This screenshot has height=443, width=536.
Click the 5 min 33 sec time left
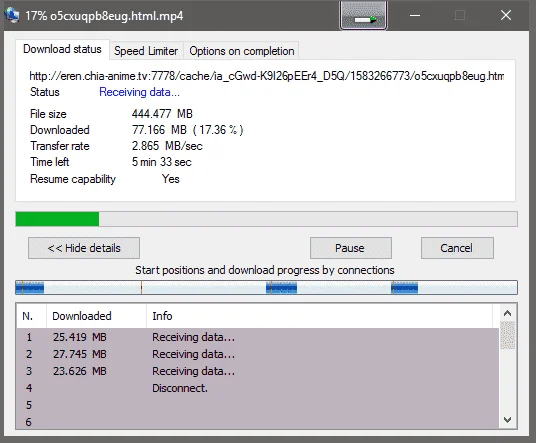[162, 162]
